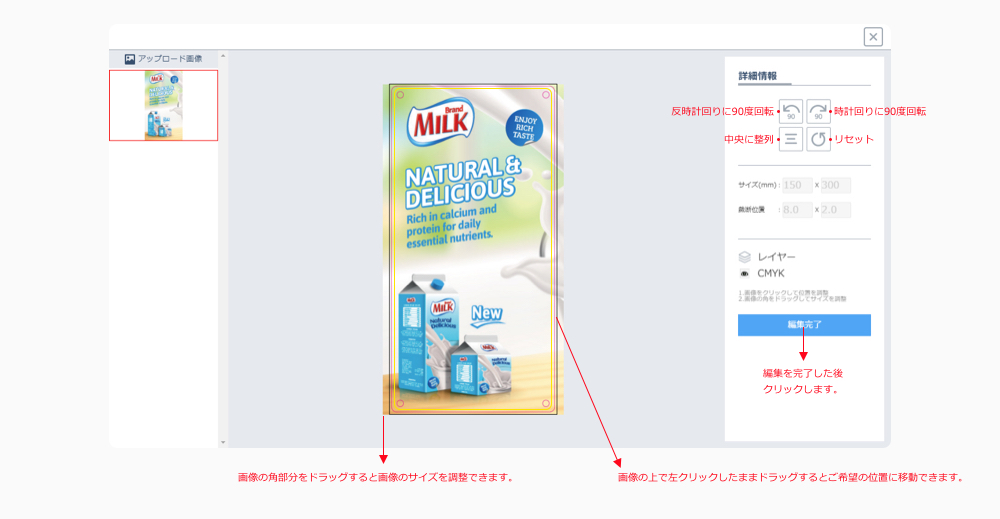This screenshot has height=519, width=1000.
Task: Rotate image 90 degrees counterclockwise
Action: tap(791, 111)
